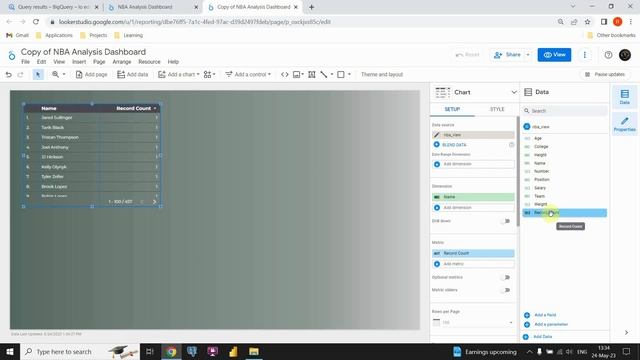Switch to the SETUP tab
Screen dimensions: 640x360
pyautogui.click(x=452, y=109)
